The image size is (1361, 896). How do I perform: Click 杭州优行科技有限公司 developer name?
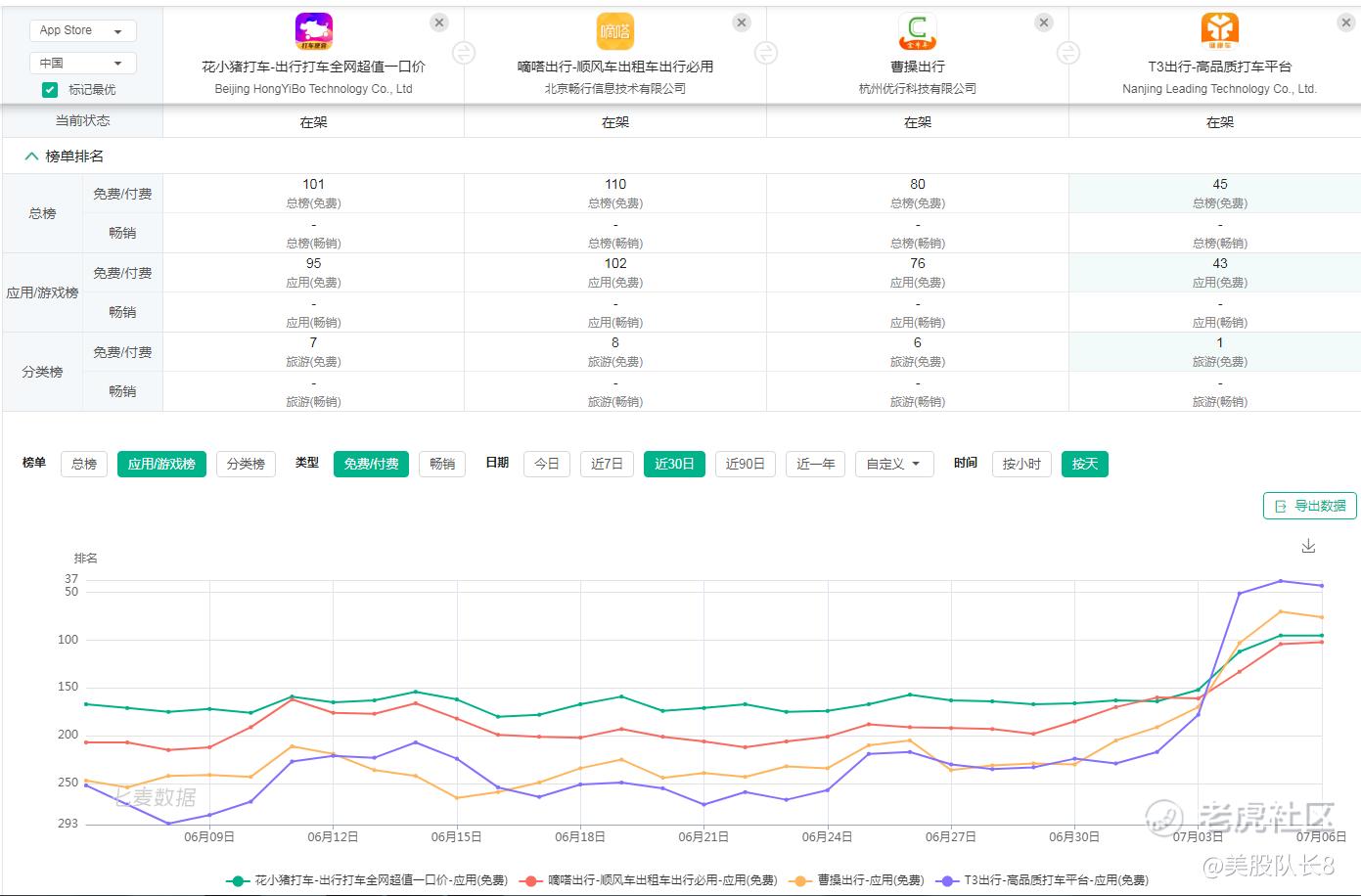(x=918, y=89)
